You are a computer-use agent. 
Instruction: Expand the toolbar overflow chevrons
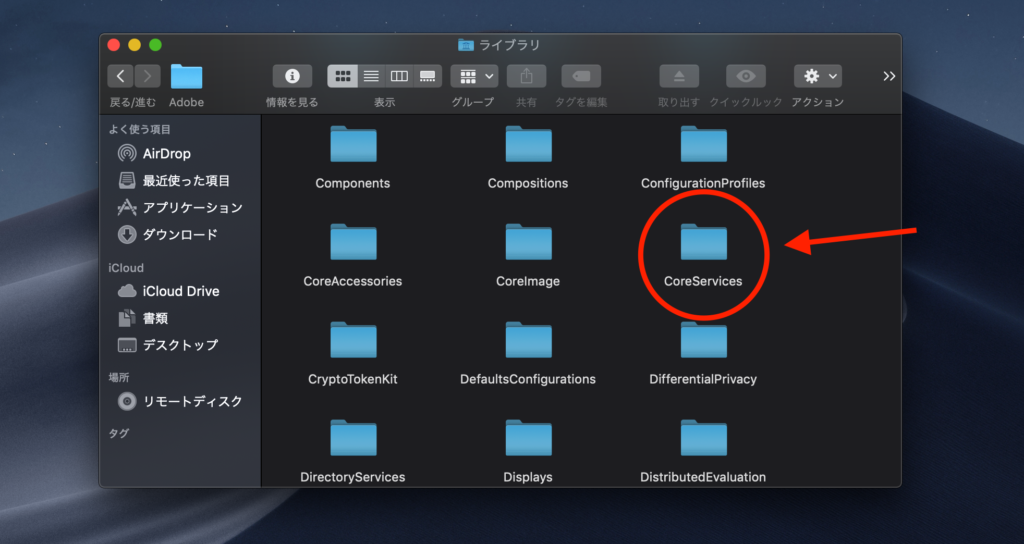click(x=889, y=76)
